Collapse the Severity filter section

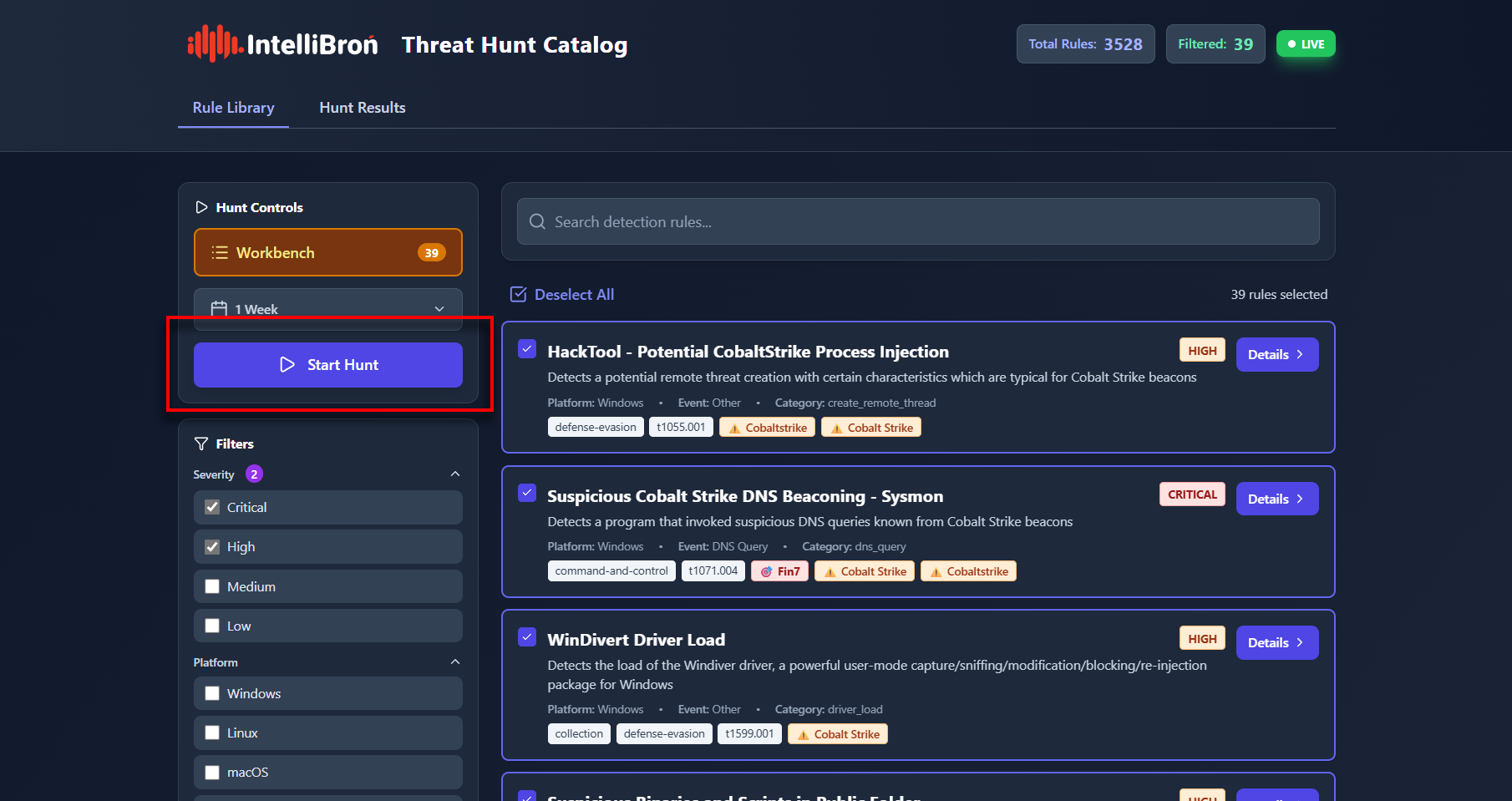455,474
